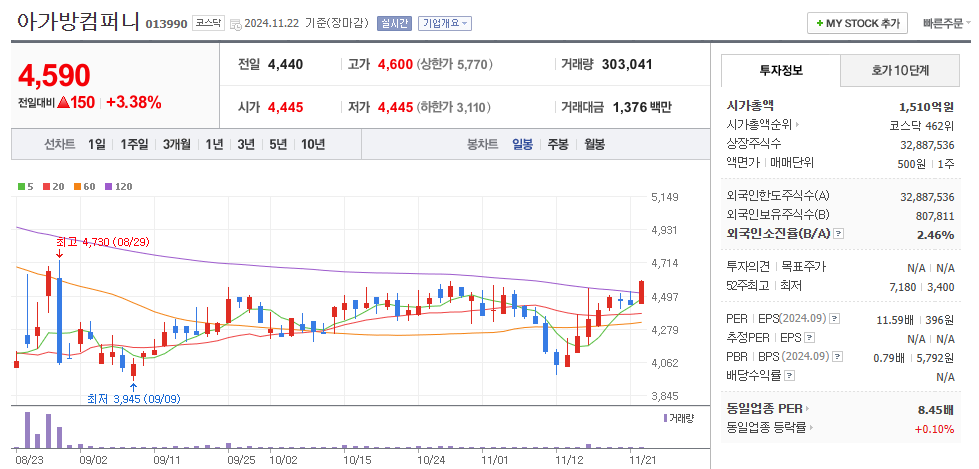Click the 5,149 price axis label
This screenshot has width=979, height=469.
pyautogui.click(x=664, y=197)
